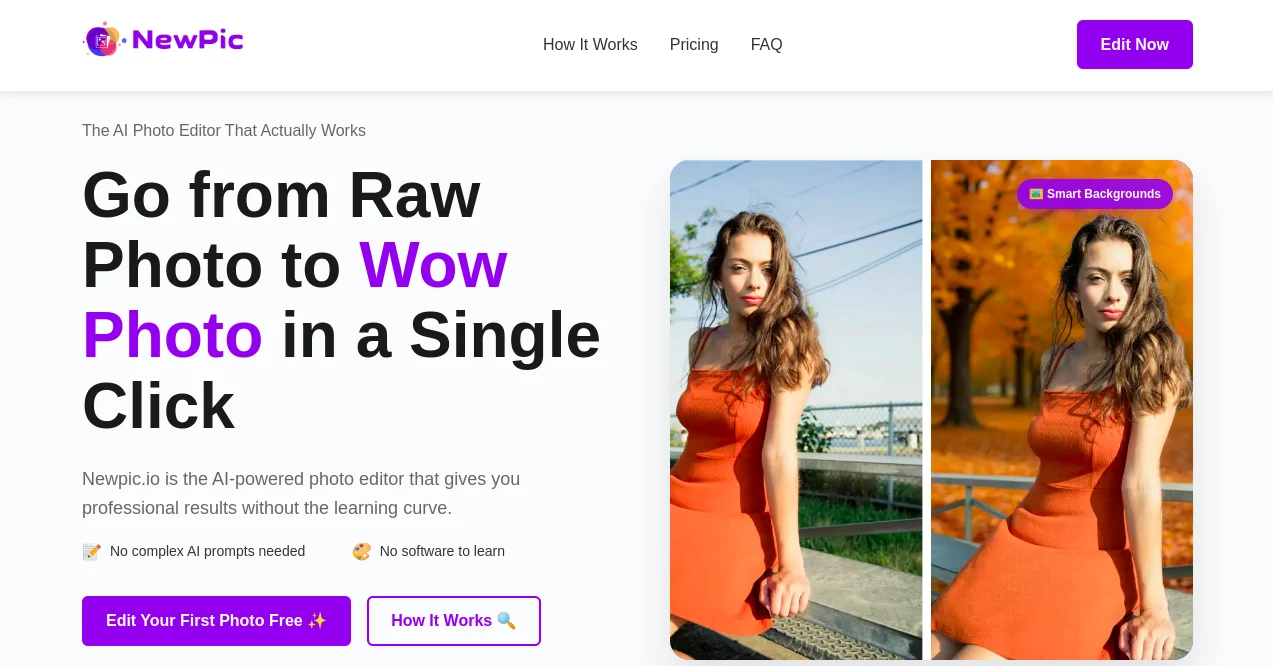Click the original raw photo on the left
This screenshot has width=1273, height=666.
(x=796, y=410)
